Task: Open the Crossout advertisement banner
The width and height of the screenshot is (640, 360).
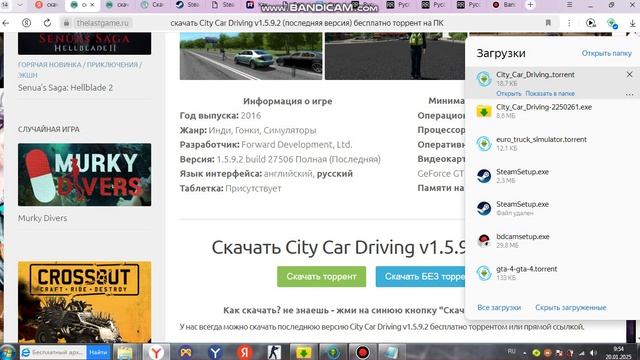Action: [x=84, y=302]
